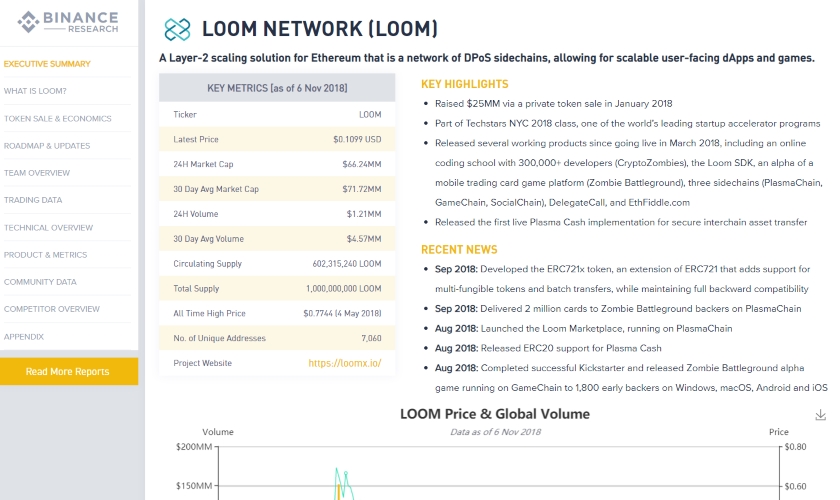The image size is (840, 500).
Task: Click the Techstars NYC 2018 class bullet
Action: pyautogui.click(x=627, y=123)
